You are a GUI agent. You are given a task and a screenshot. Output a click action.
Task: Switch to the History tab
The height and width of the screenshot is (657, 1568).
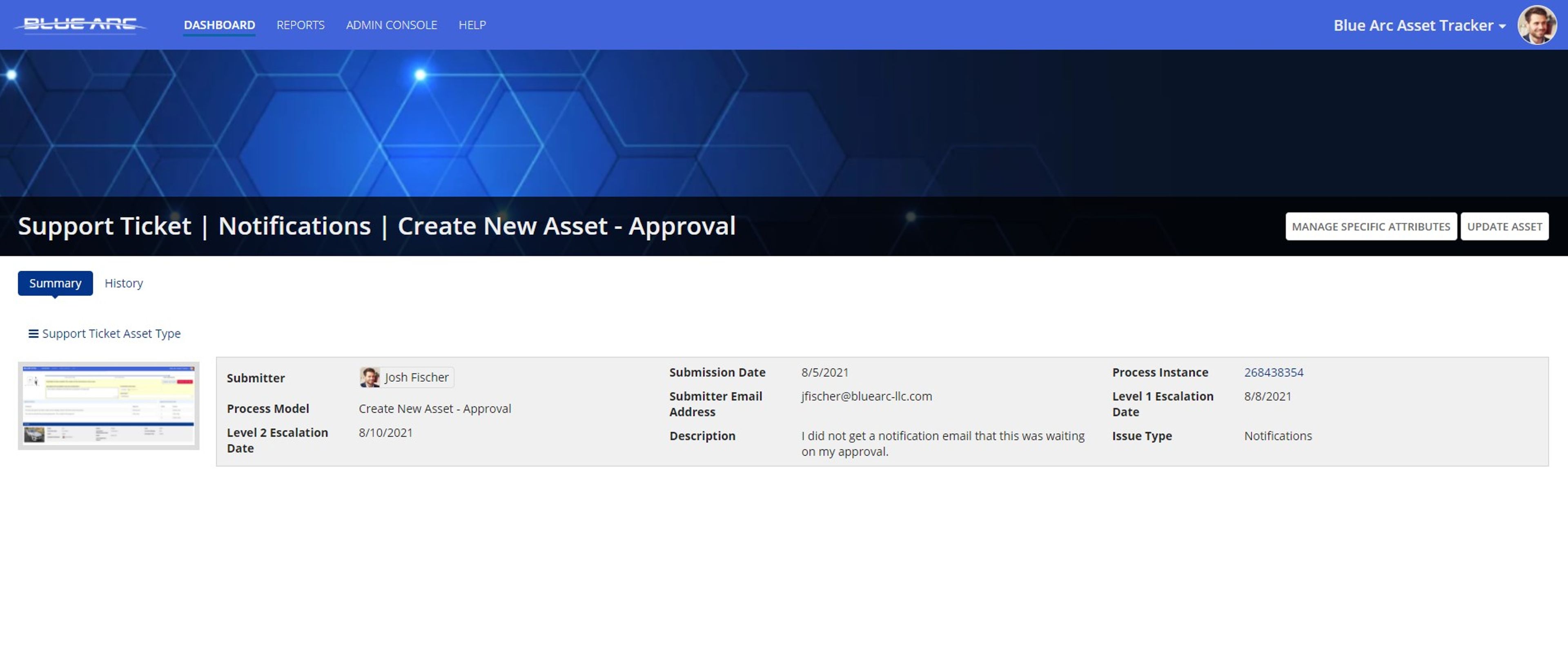(124, 283)
